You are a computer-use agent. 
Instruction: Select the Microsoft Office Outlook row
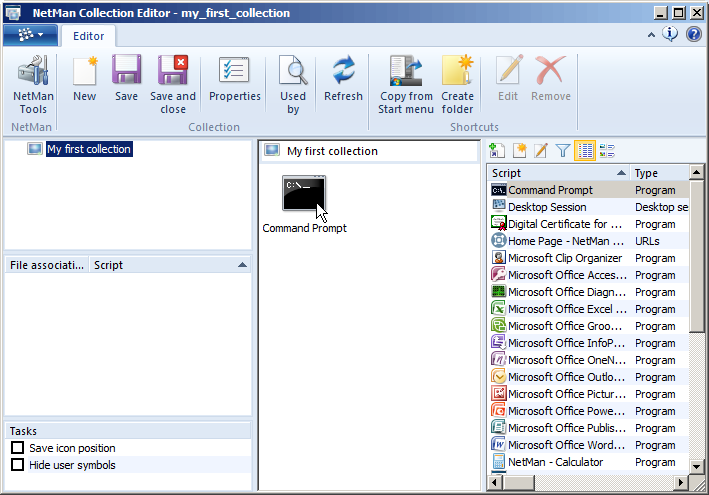point(589,377)
